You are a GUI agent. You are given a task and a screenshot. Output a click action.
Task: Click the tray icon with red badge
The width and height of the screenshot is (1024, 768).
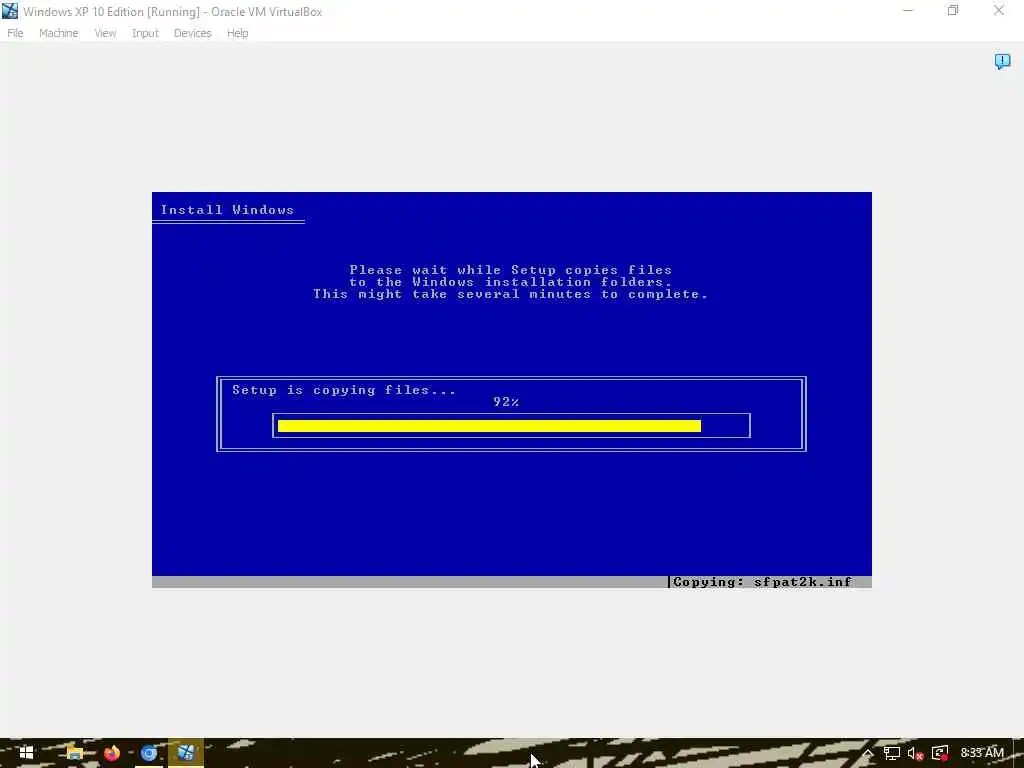pos(940,753)
